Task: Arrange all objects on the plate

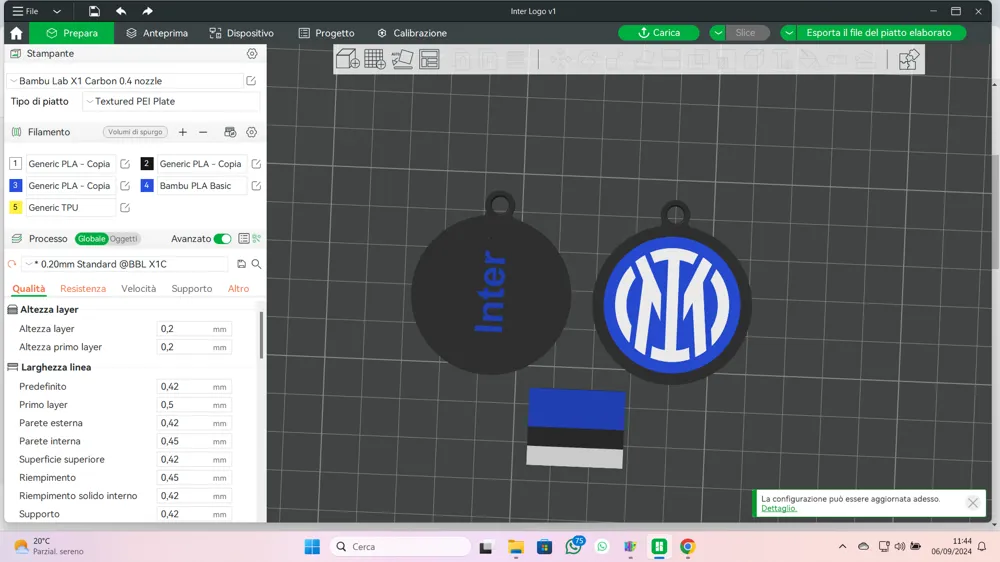Action: coord(429,59)
